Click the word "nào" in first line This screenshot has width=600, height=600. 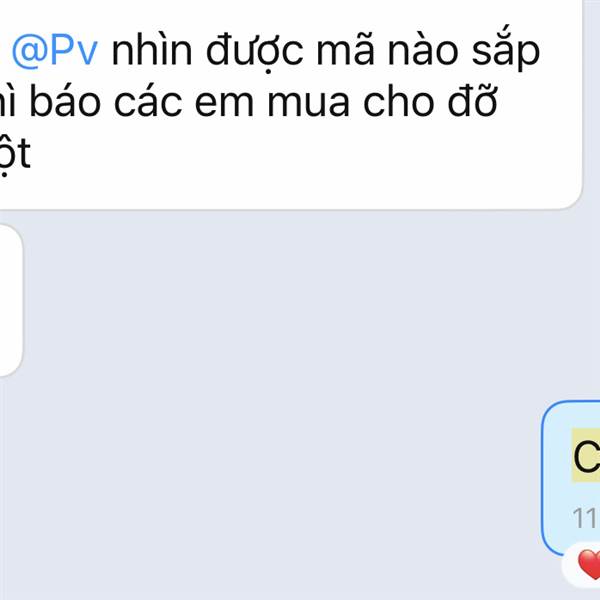pyautogui.click(x=423, y=51)
